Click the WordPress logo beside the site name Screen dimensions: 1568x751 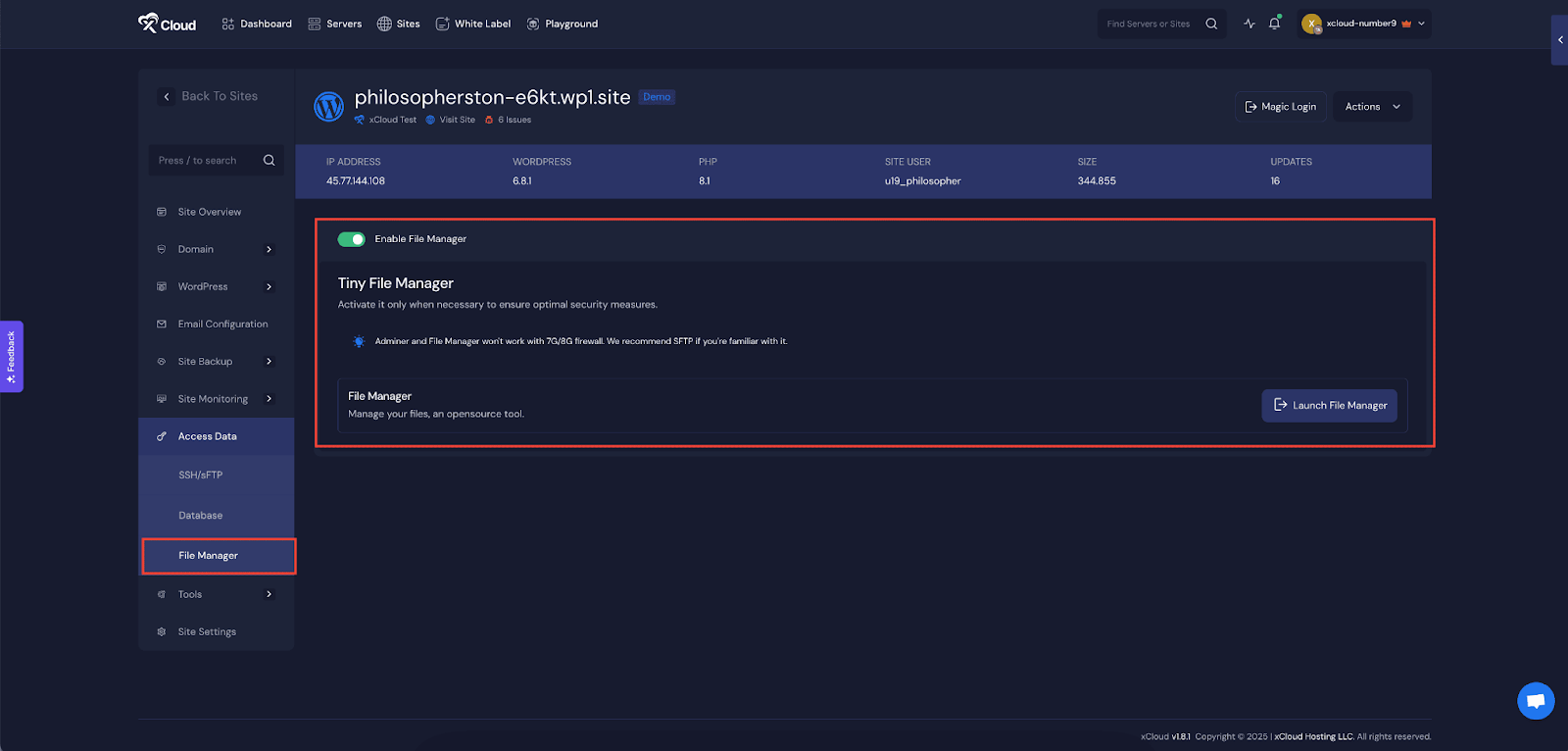328,106
